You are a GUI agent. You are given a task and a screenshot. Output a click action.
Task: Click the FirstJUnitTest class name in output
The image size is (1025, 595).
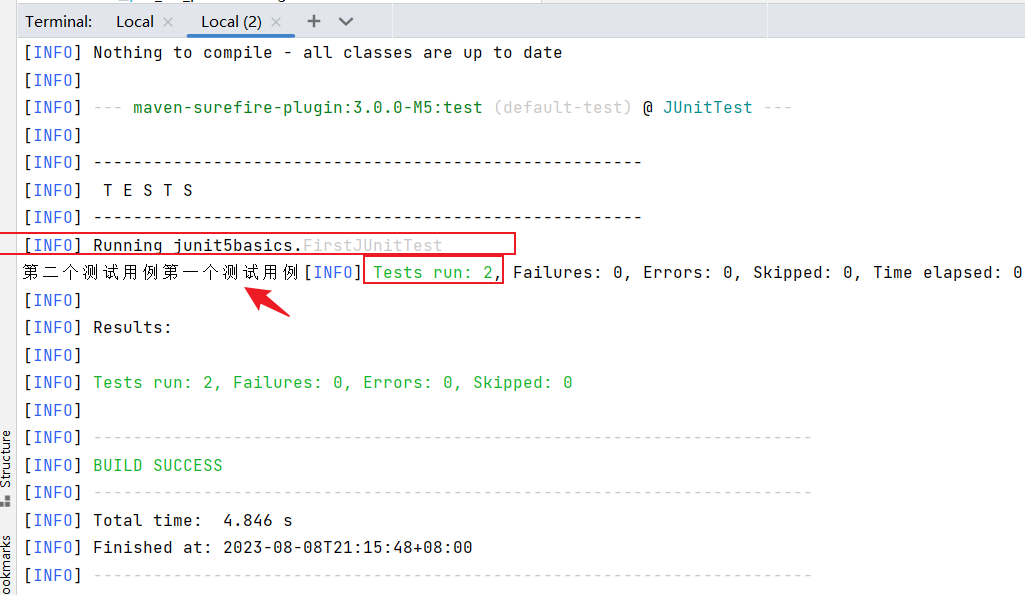point(372,245)
